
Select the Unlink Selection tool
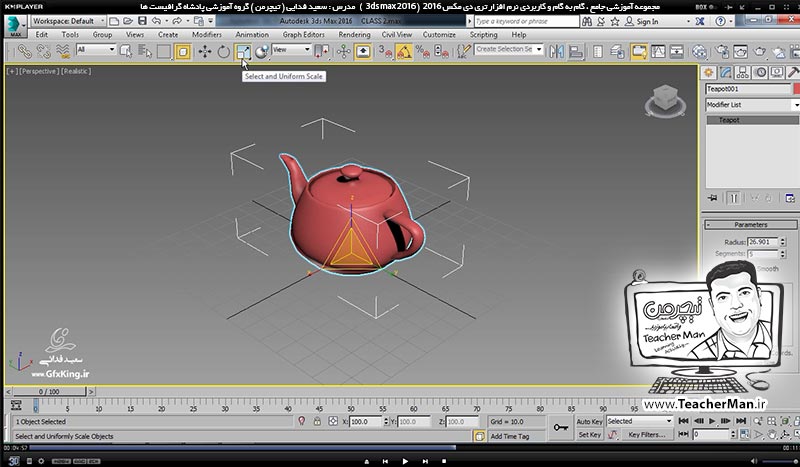(x=43, y=51)
